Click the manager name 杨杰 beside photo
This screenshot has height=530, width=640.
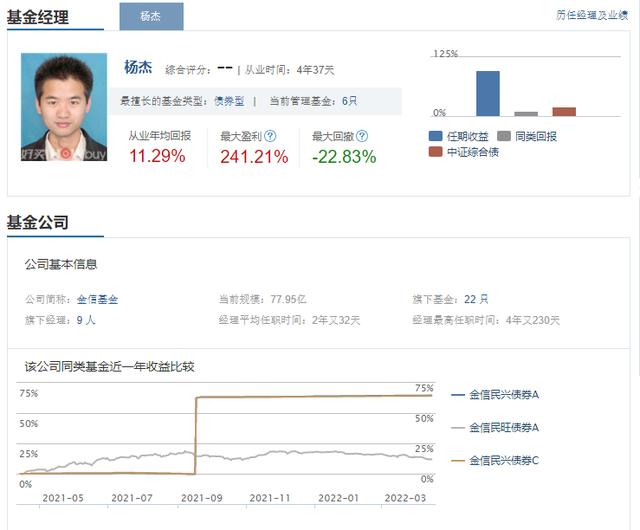(x=137, y=68)
